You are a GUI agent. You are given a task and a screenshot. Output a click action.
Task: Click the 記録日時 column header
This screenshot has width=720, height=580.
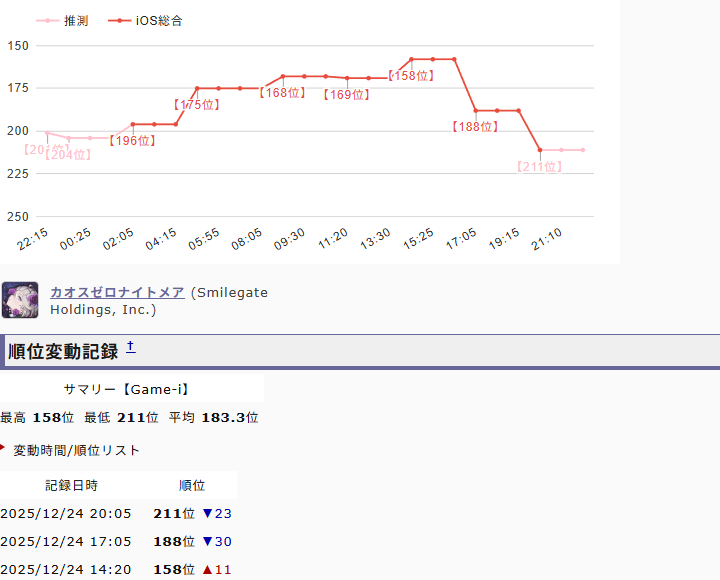tap(72, 485)
